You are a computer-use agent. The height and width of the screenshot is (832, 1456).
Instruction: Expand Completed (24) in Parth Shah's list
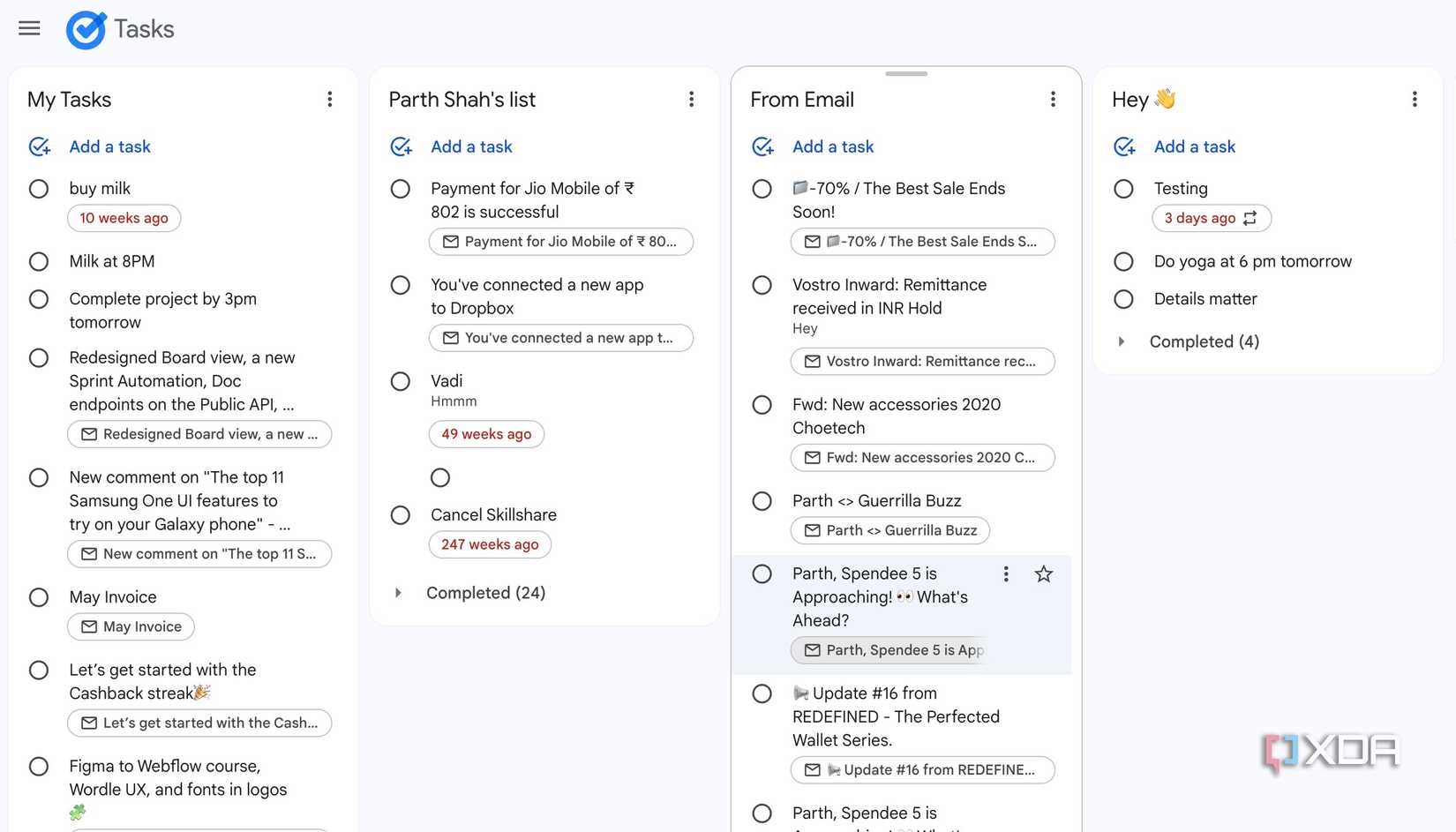[x=398, y=593]
